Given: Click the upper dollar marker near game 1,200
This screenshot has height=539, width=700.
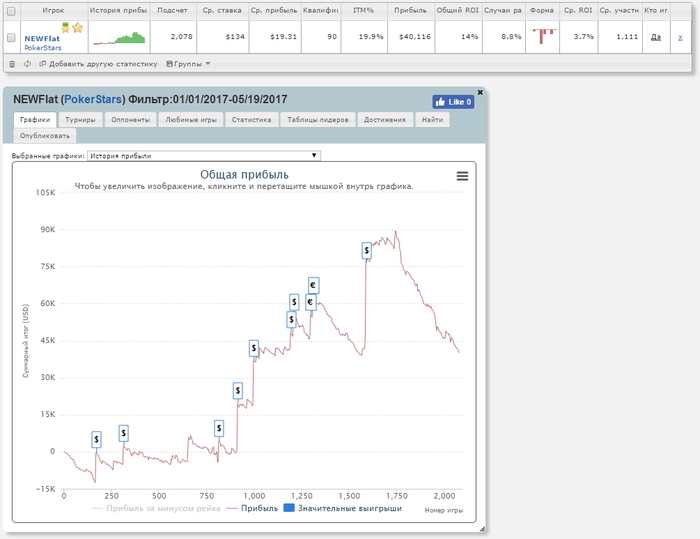Looking at the screenshot, I should 294,302.
